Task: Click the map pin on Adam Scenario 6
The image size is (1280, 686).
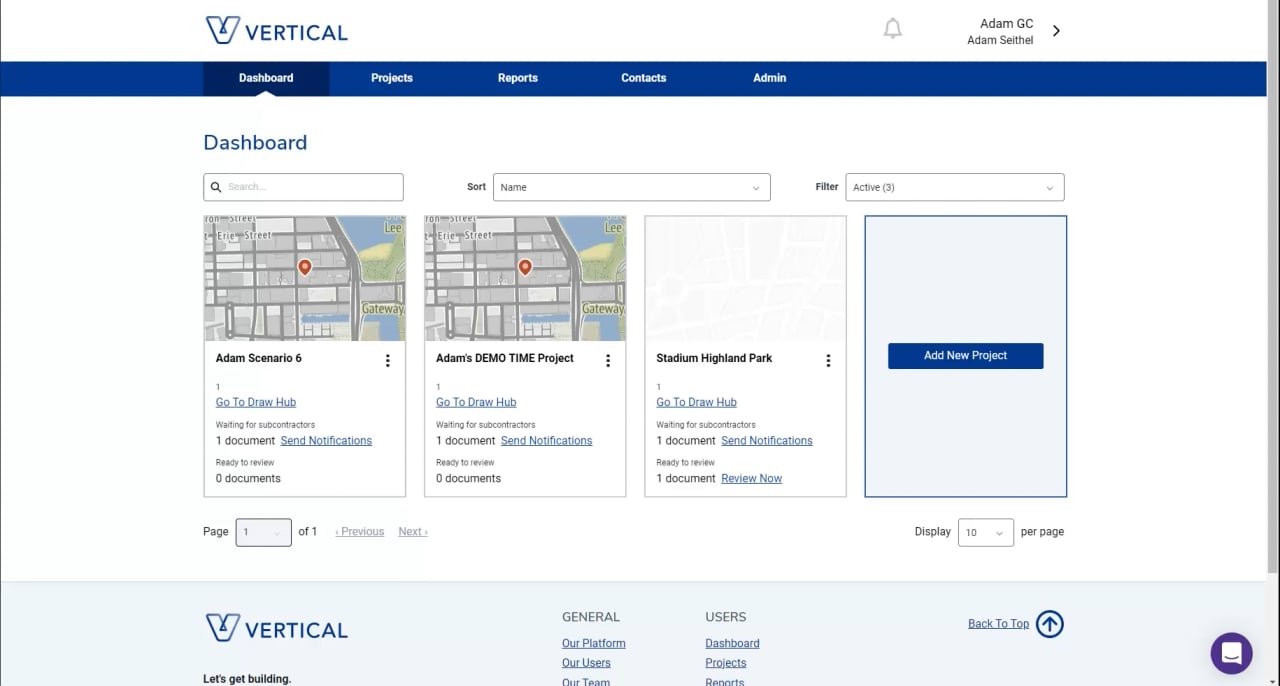Action: pos(305,267)
